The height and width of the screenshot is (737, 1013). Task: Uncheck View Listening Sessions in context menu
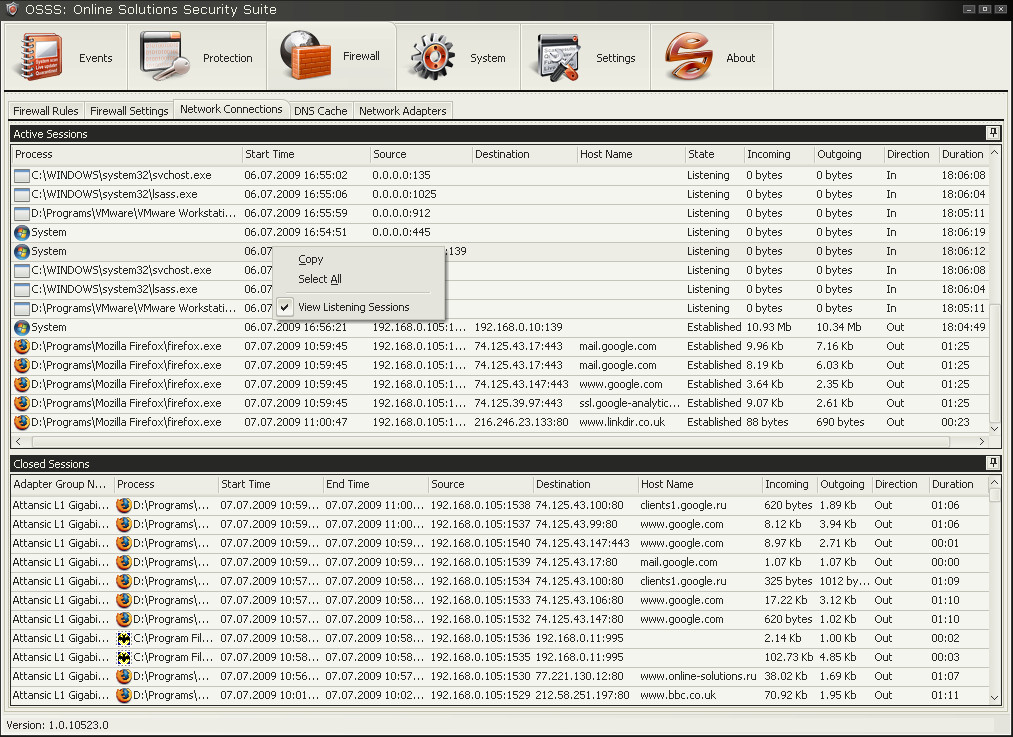(x=285, y=307)
